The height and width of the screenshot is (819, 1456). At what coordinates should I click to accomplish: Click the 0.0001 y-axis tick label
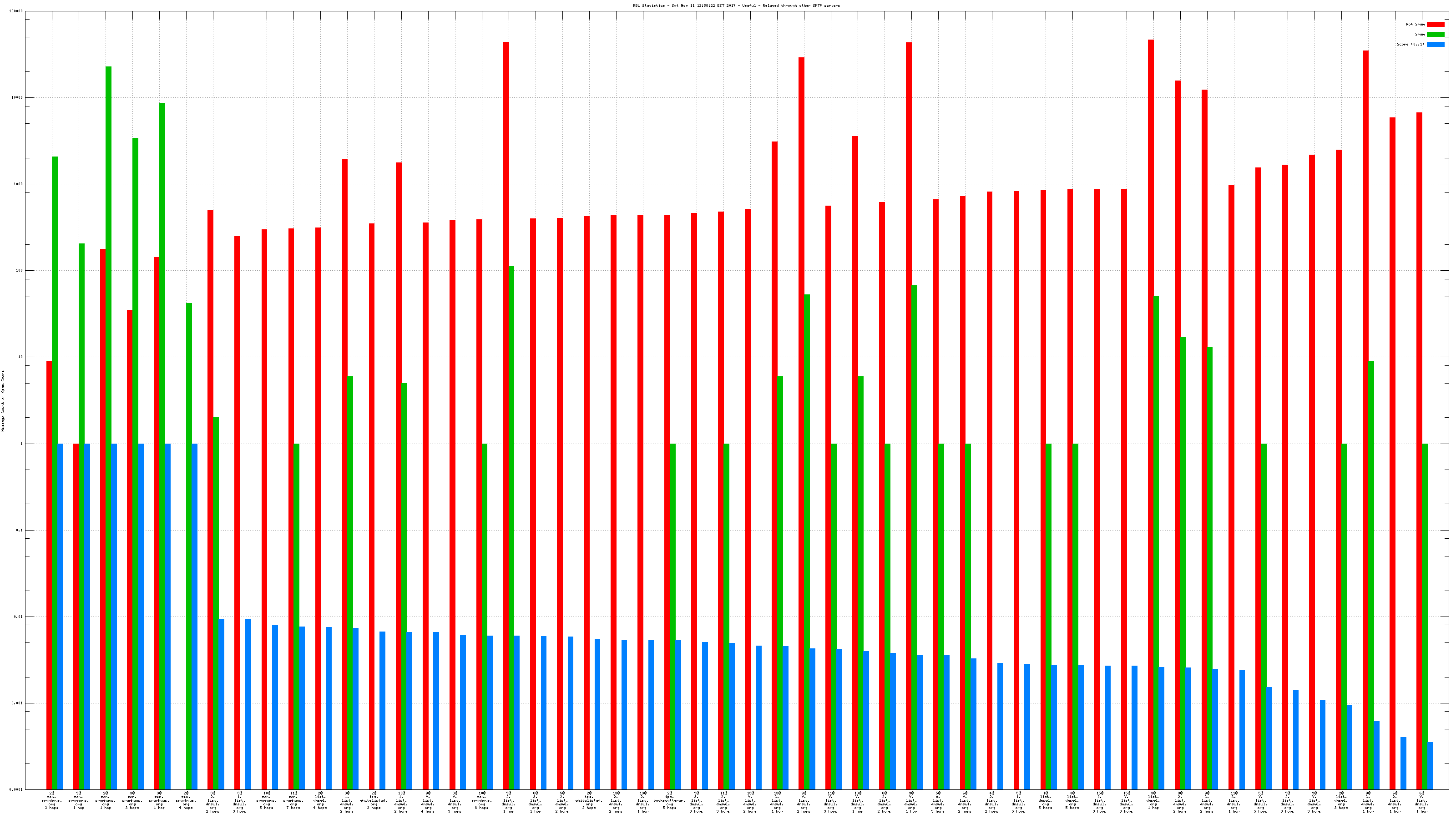point(17,789)
